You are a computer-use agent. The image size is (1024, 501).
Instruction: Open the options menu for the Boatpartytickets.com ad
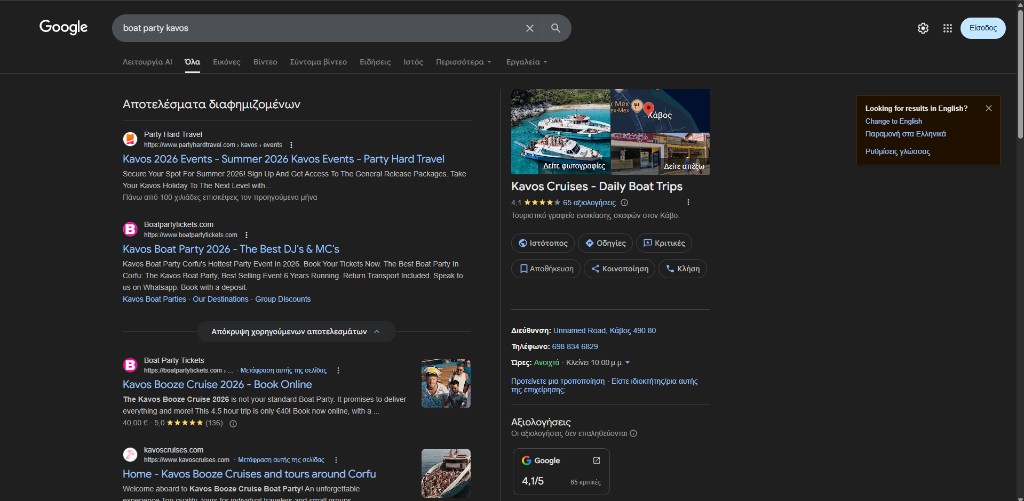pyautogui.click(x=246, y=234)
